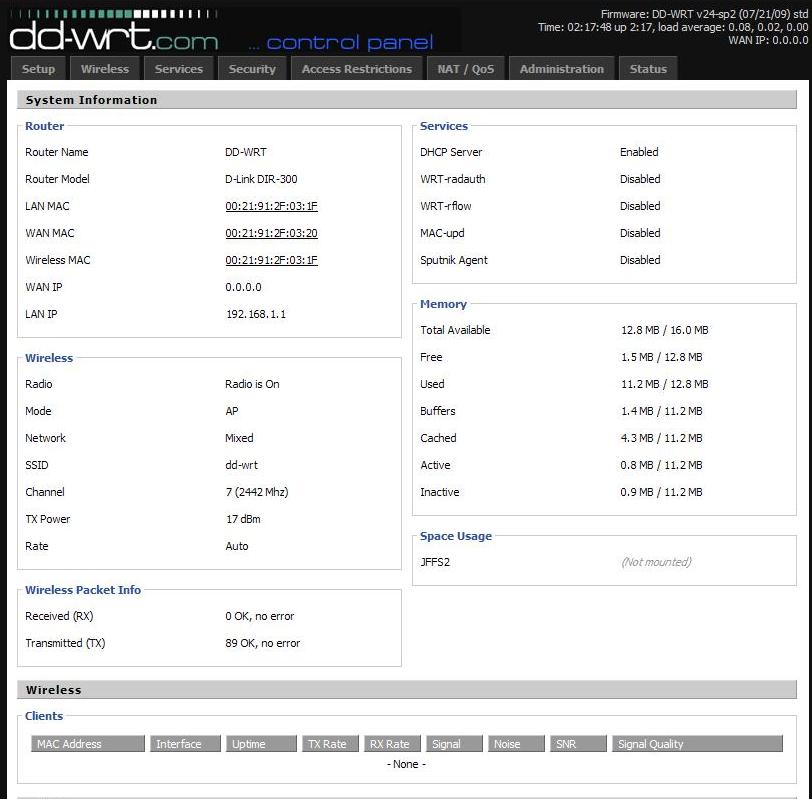Click the channel value 7 (2442 Mhz)
The height and width of the screenshot is (799, 812).
256,492
